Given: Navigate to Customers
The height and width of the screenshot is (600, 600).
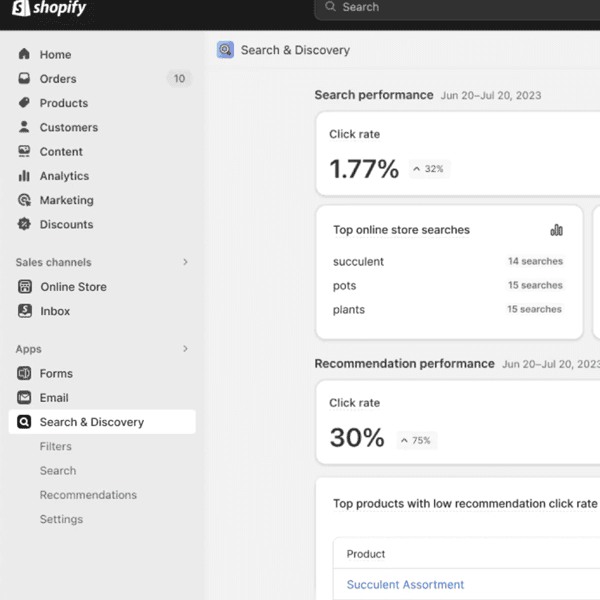Looking at the screenshot, I should [69, 127].
